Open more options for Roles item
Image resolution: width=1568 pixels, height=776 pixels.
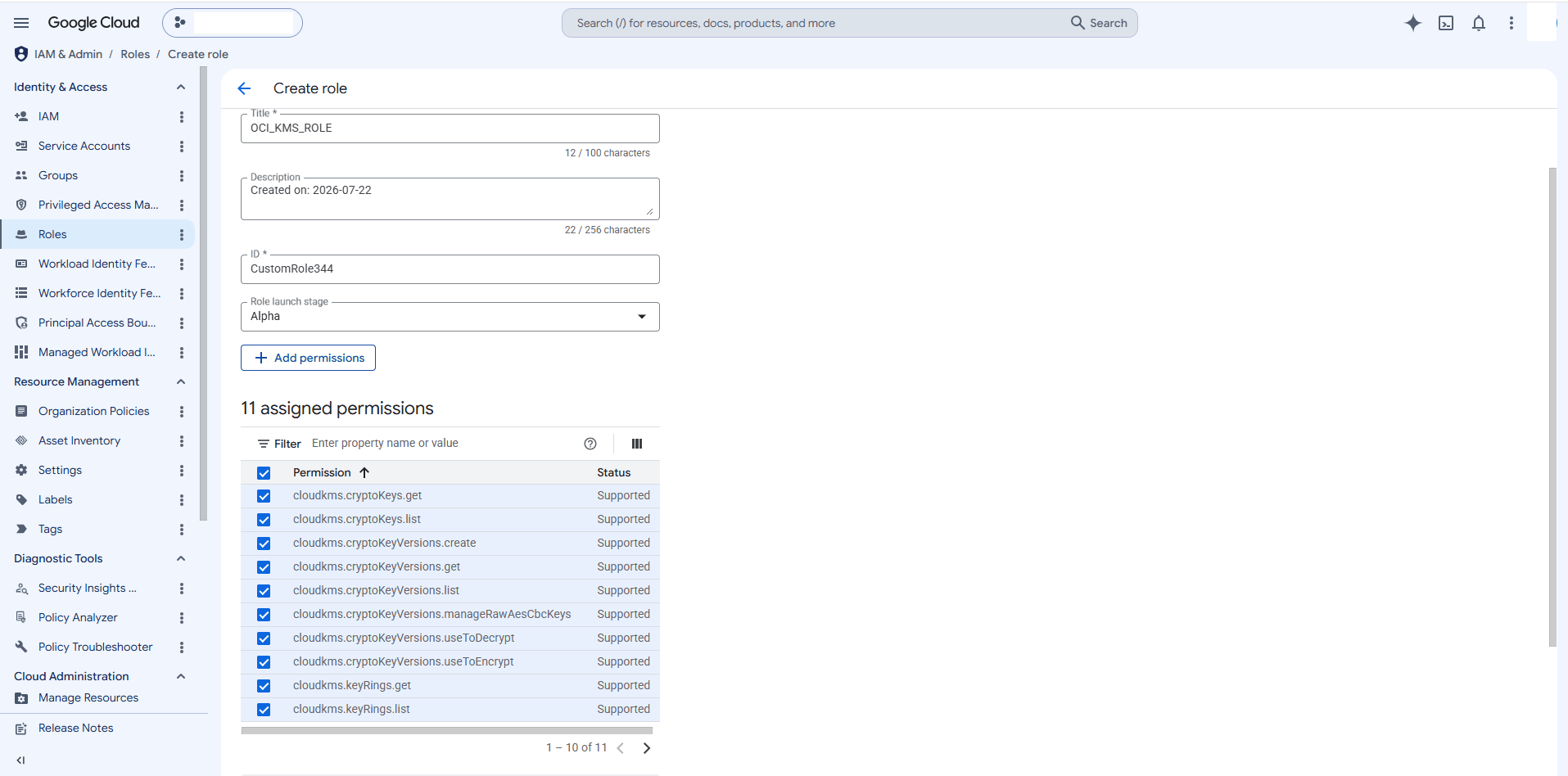coord(182,235)
